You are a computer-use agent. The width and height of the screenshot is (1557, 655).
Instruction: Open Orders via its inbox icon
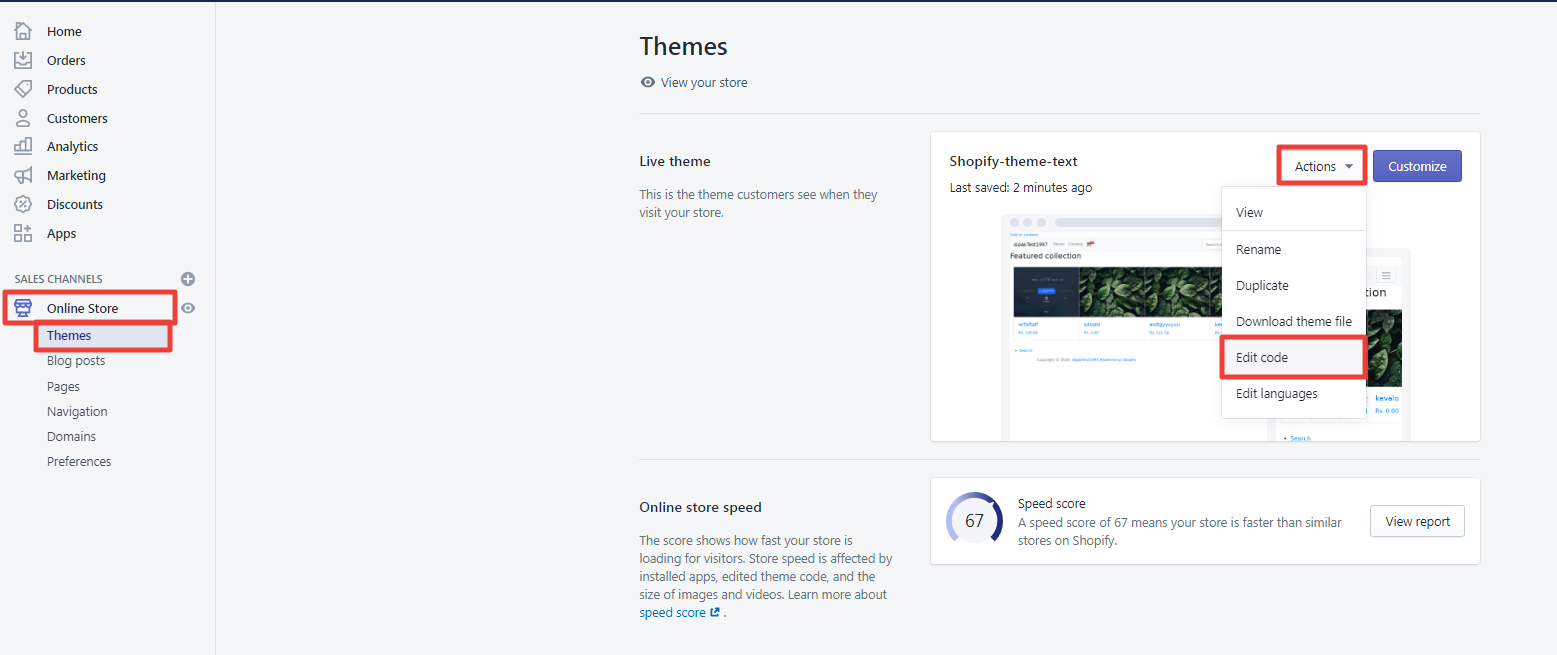tap(23, 60)
